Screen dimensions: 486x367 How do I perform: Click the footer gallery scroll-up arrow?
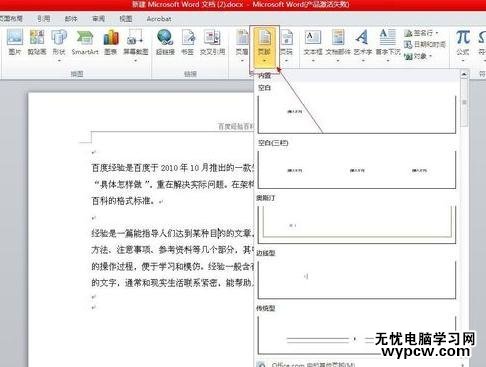click(464, 74)
